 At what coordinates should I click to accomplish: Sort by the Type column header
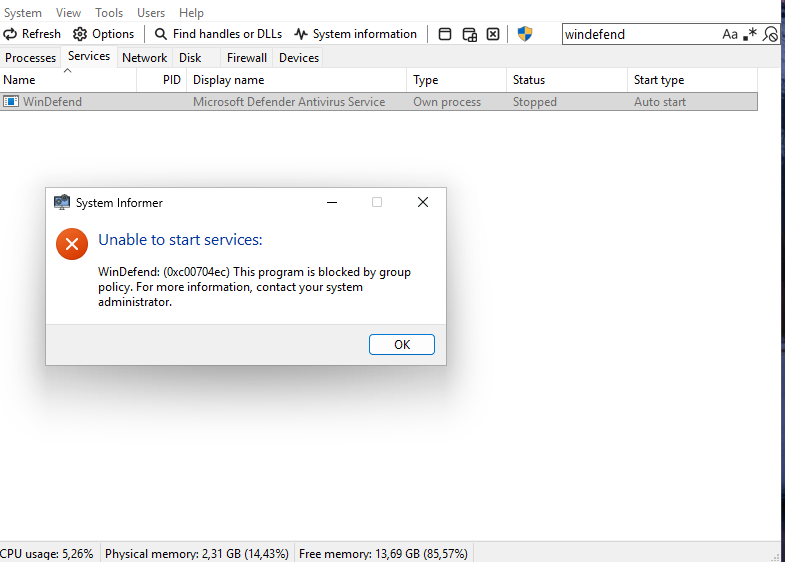[457, 80]
